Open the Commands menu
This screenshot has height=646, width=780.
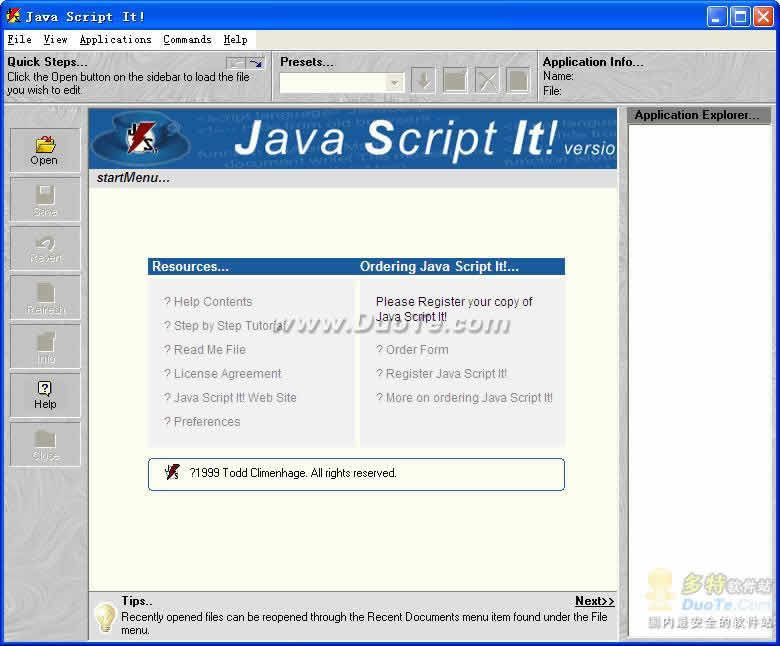[187, 39]
